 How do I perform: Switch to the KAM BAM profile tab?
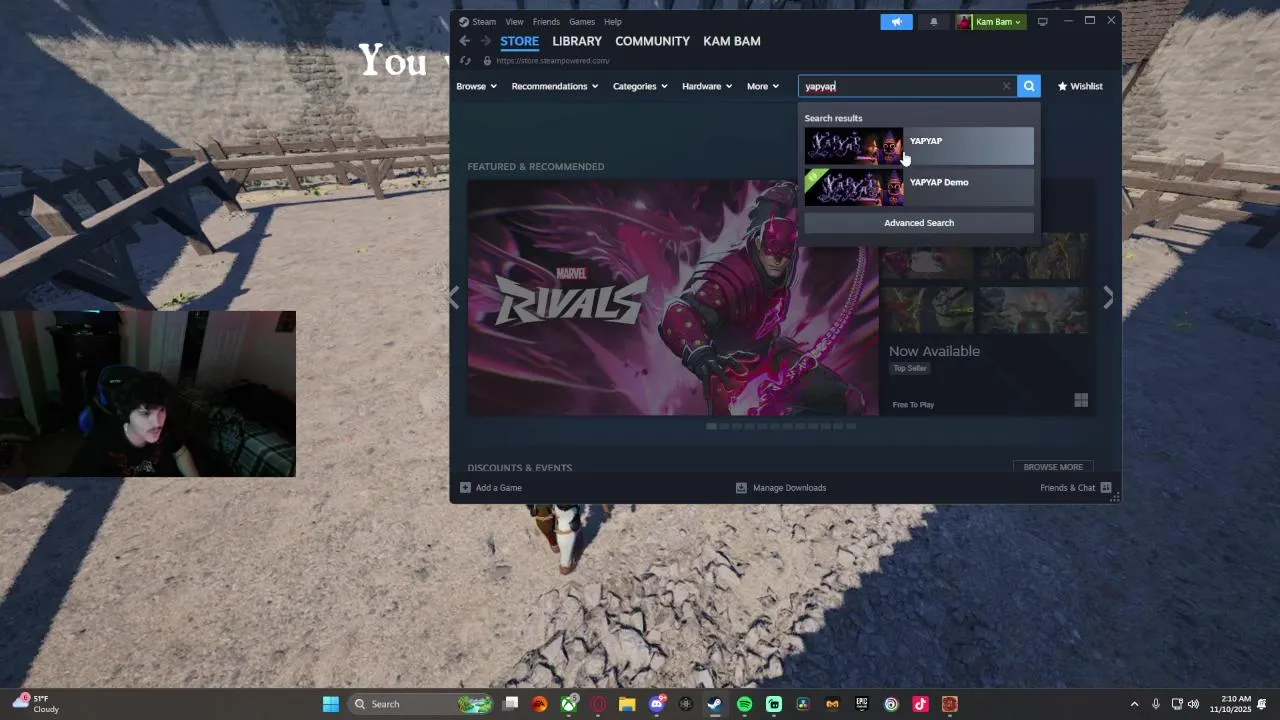tap(732, 41)
